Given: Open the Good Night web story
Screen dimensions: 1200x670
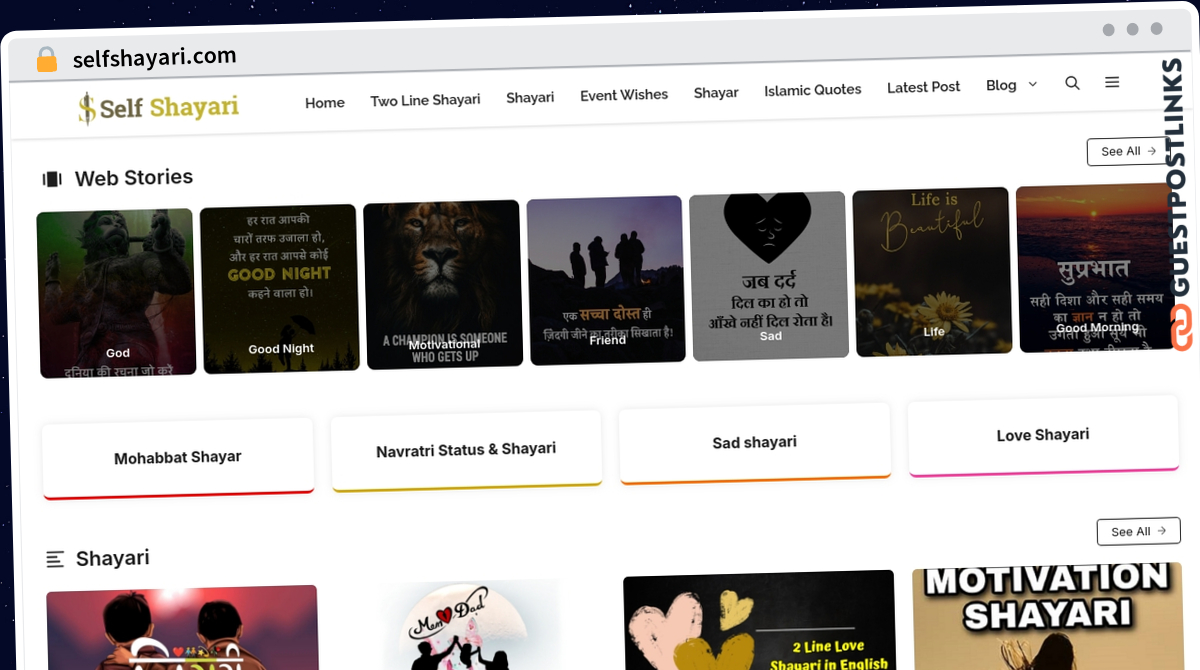Looking at the screenshot, I should click(x=280, y=289).
